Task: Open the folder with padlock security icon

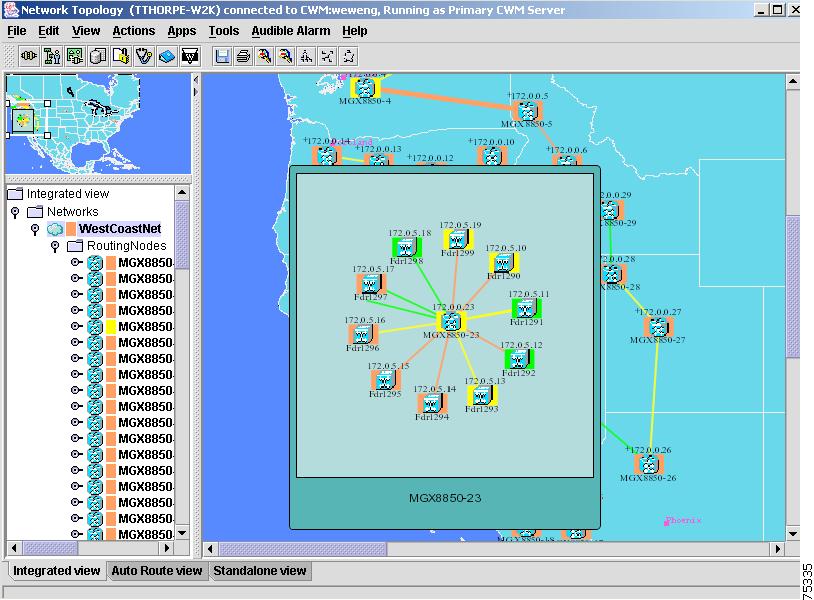Action: pos(121,56)
